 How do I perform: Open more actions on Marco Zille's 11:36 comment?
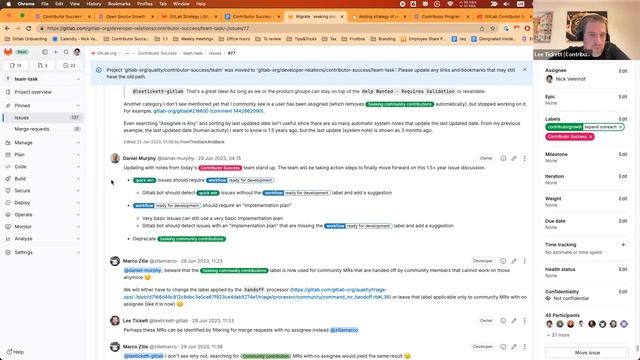[524, 347]
